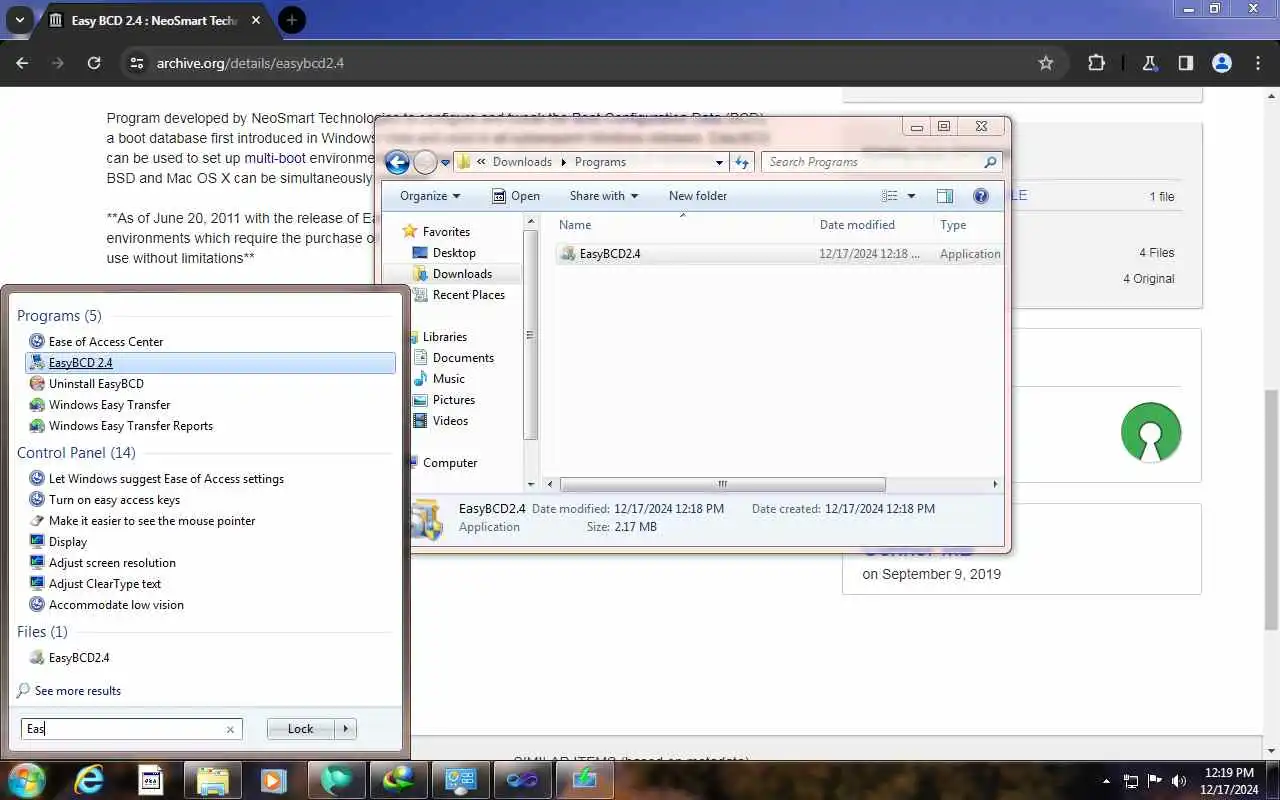The image size is (1280, 800).
Task: Select Favorites in the navigation pane
Action: click(x=446, y=232)
